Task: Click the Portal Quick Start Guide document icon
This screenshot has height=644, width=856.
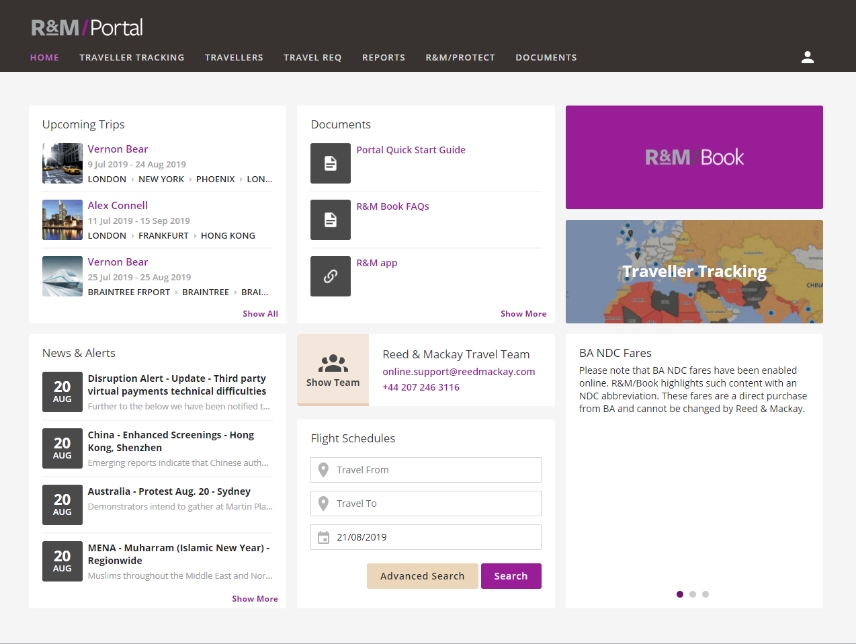Action: coord(330,163)
